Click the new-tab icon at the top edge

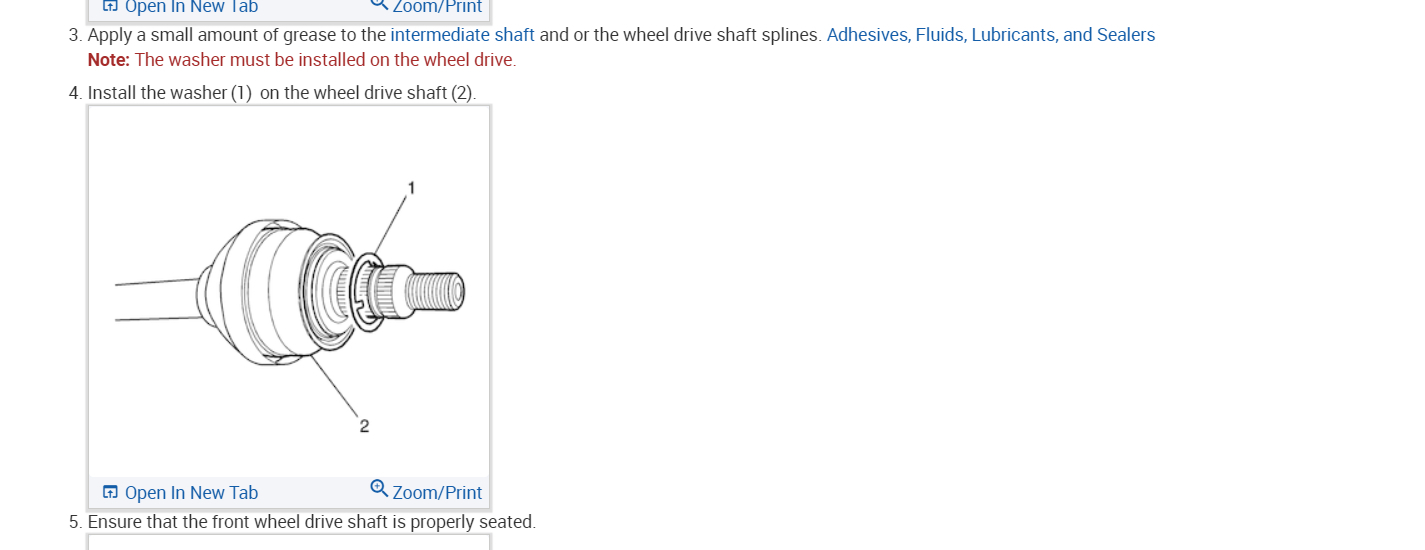(110, 6)
